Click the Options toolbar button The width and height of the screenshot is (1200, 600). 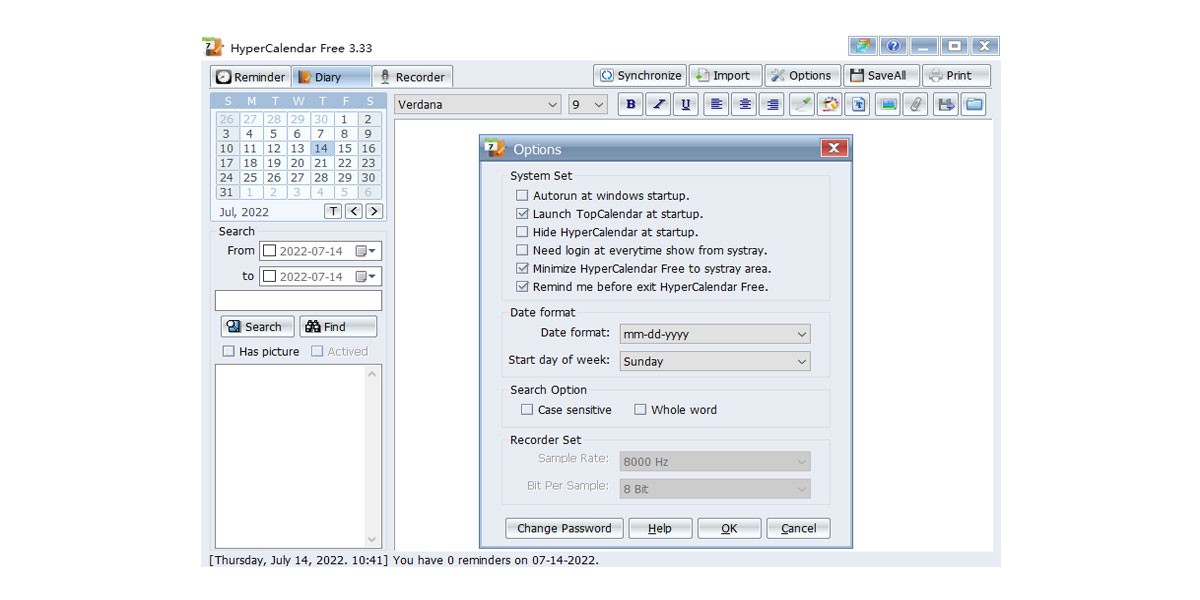pyautogui.click(x=803, y=75)
